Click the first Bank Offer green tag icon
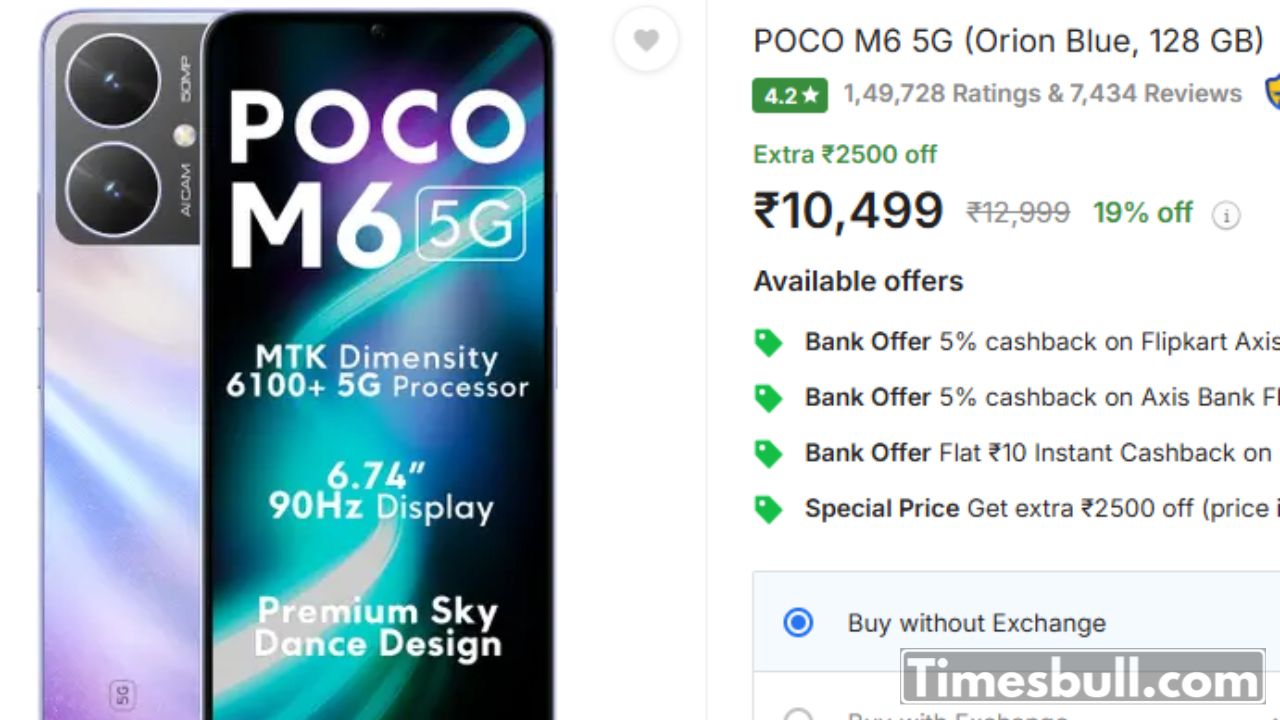 click(768, 343)
